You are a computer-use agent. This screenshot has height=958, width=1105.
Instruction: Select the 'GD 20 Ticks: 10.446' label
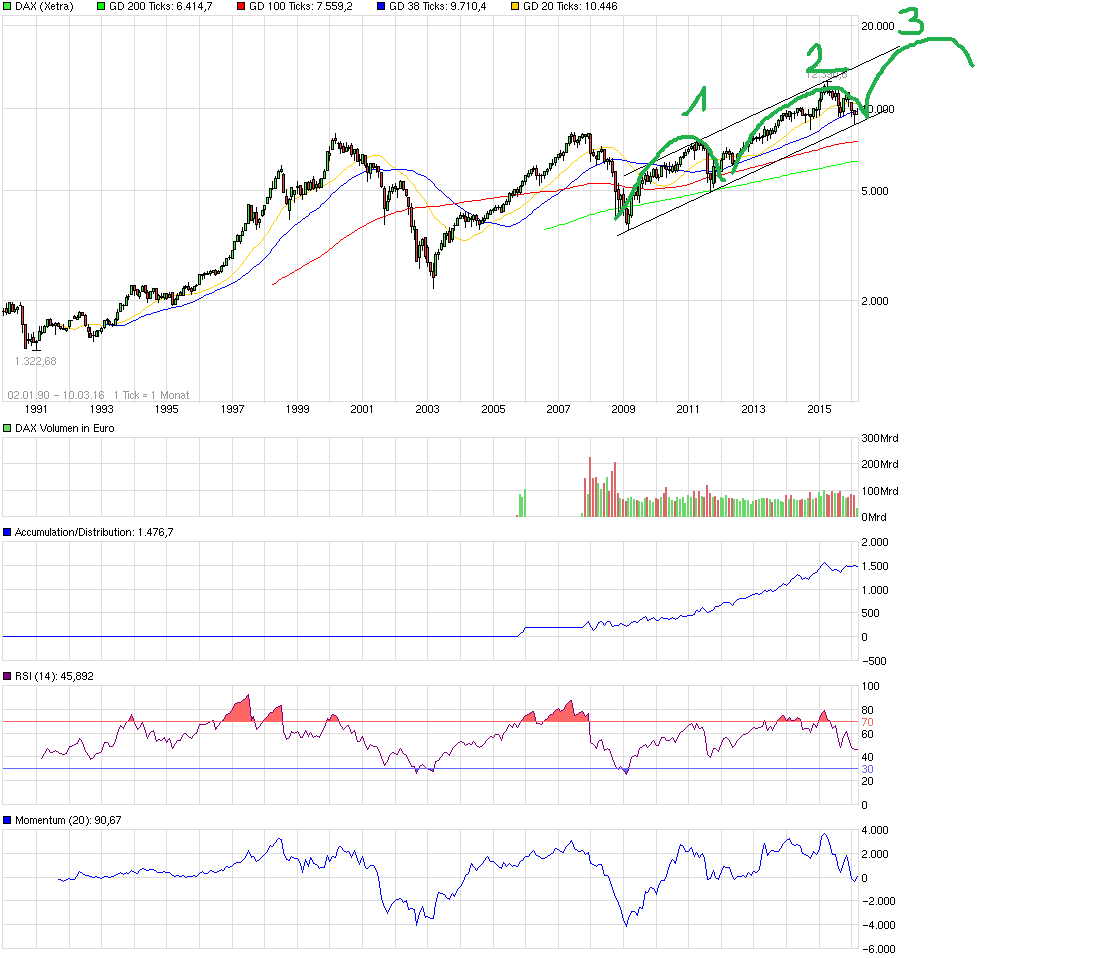pyautogui.click(x=569, y=6)
